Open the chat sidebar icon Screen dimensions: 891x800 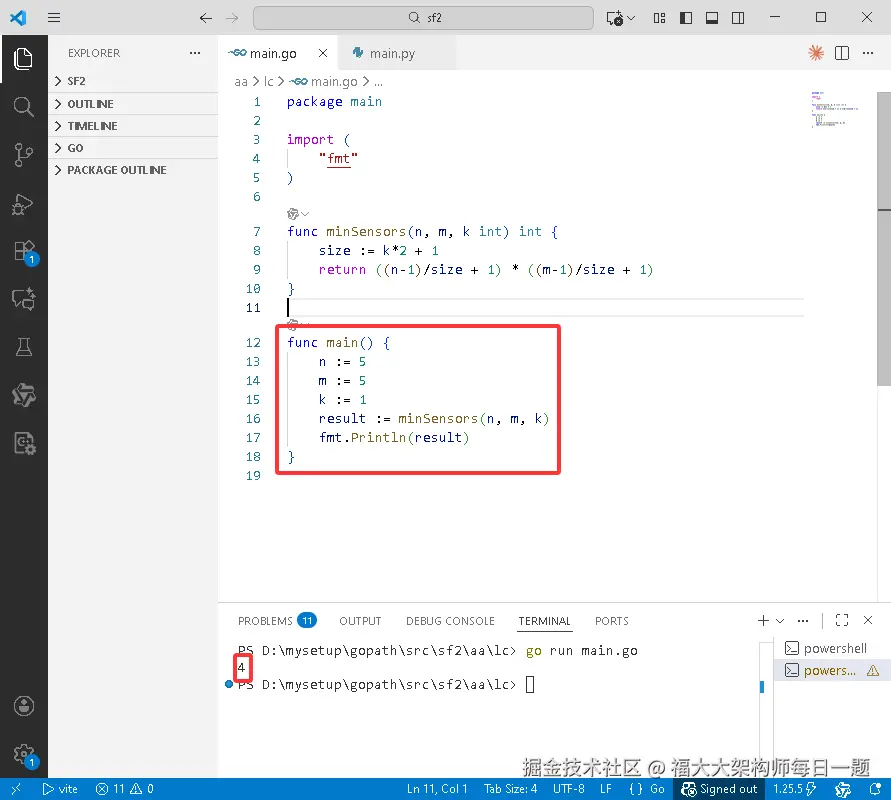click(x=23, y=299)
